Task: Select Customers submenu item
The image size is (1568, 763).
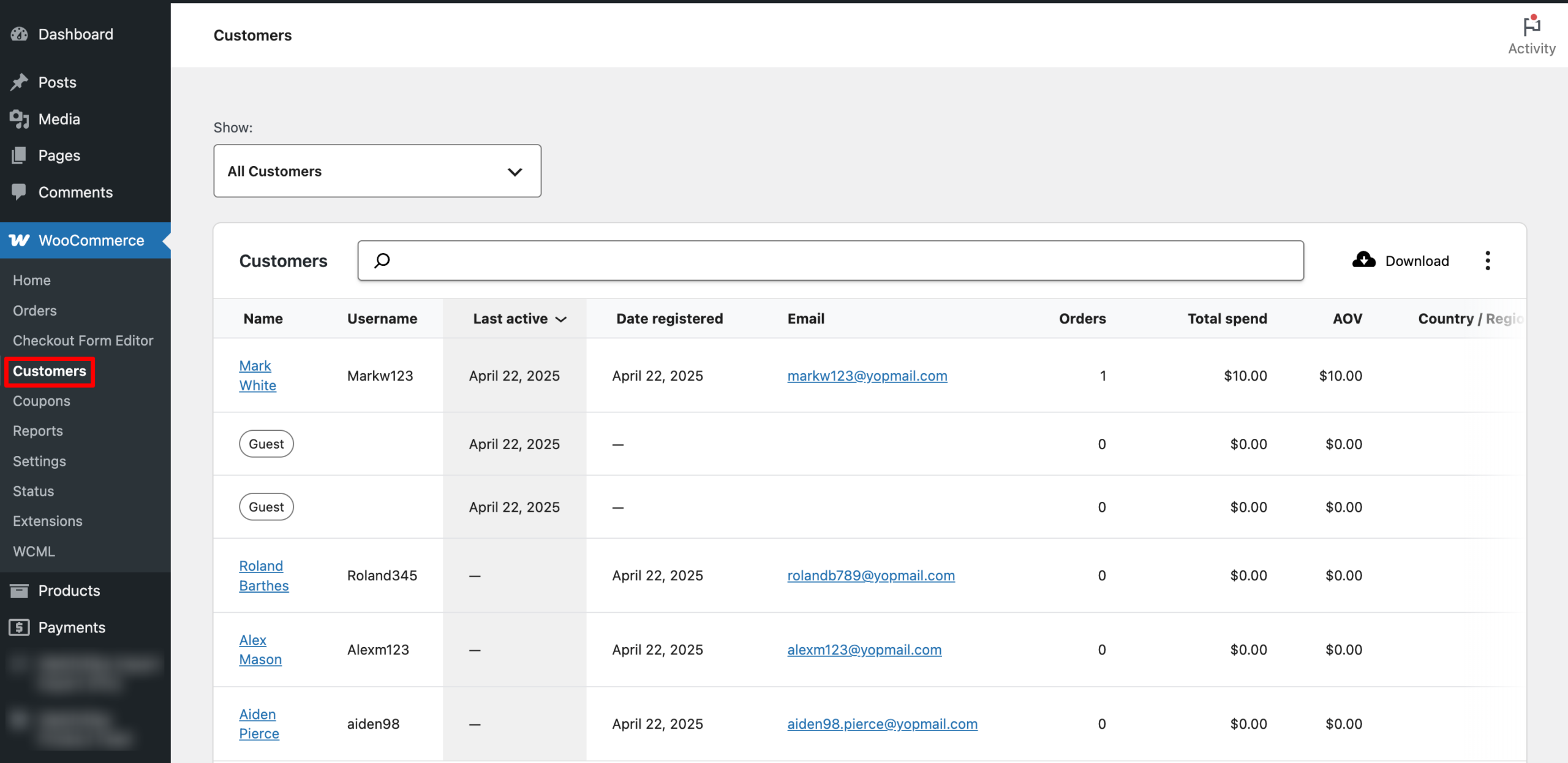Action: tap(50, 371)
